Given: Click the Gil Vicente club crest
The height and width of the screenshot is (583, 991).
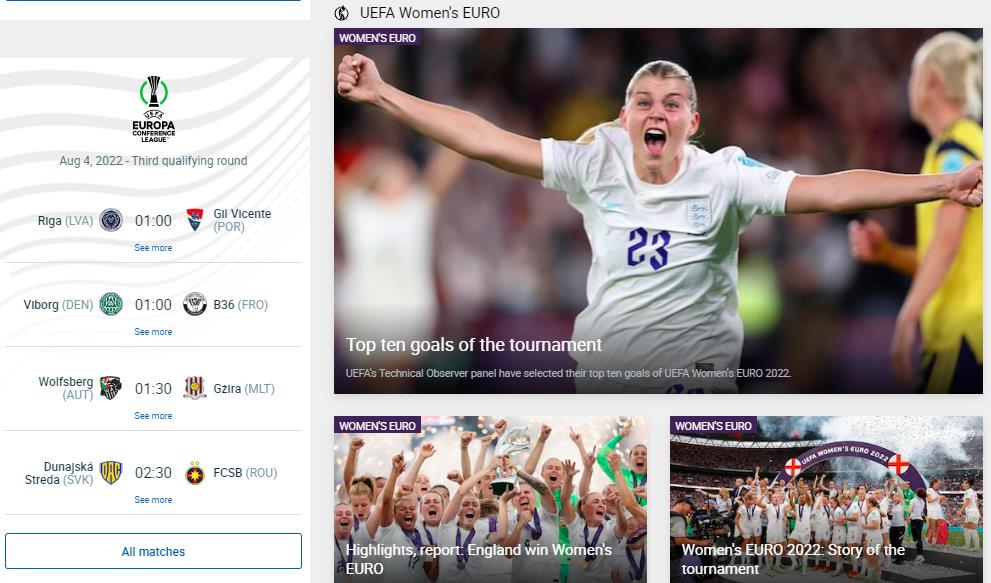Looking at the screenshot, I should coord(195,220).
